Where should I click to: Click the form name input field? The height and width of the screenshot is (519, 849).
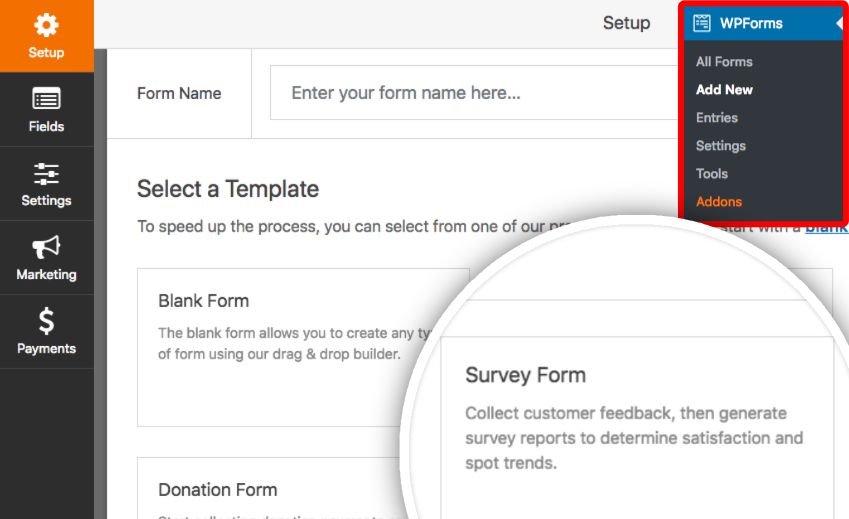474,93
